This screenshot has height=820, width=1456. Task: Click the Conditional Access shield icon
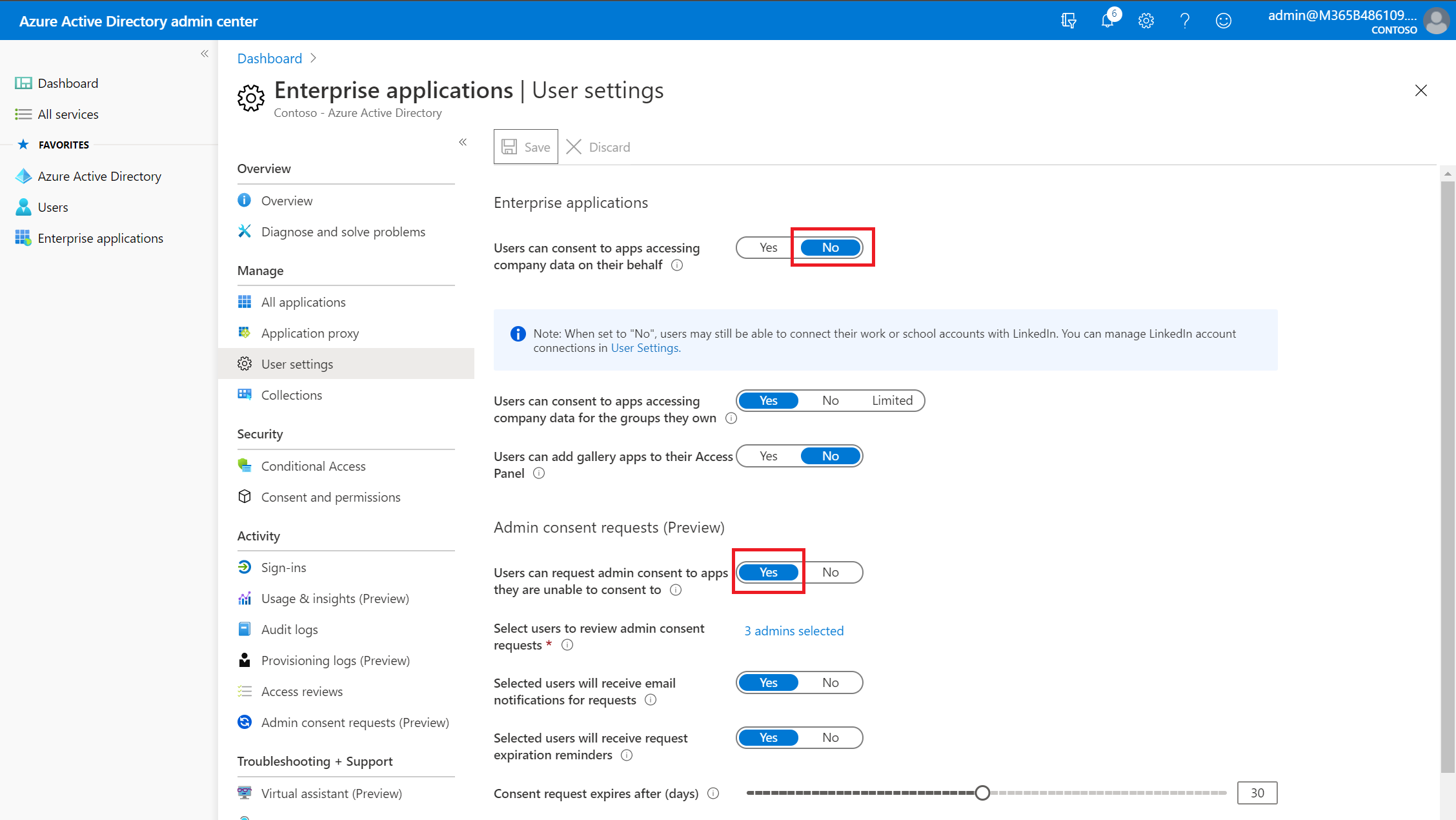[244, 466]
